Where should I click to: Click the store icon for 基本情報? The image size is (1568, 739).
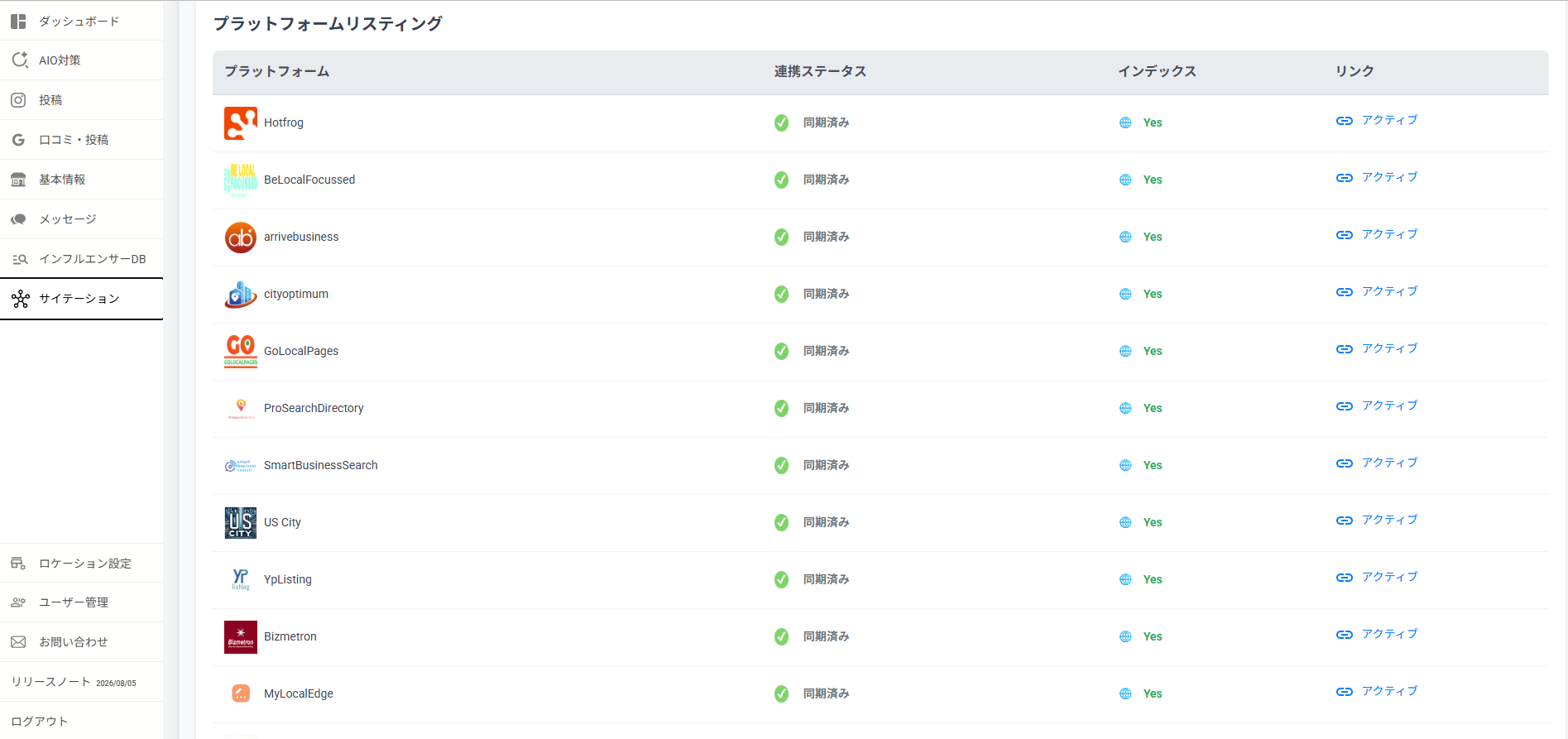tap(18, 180)
